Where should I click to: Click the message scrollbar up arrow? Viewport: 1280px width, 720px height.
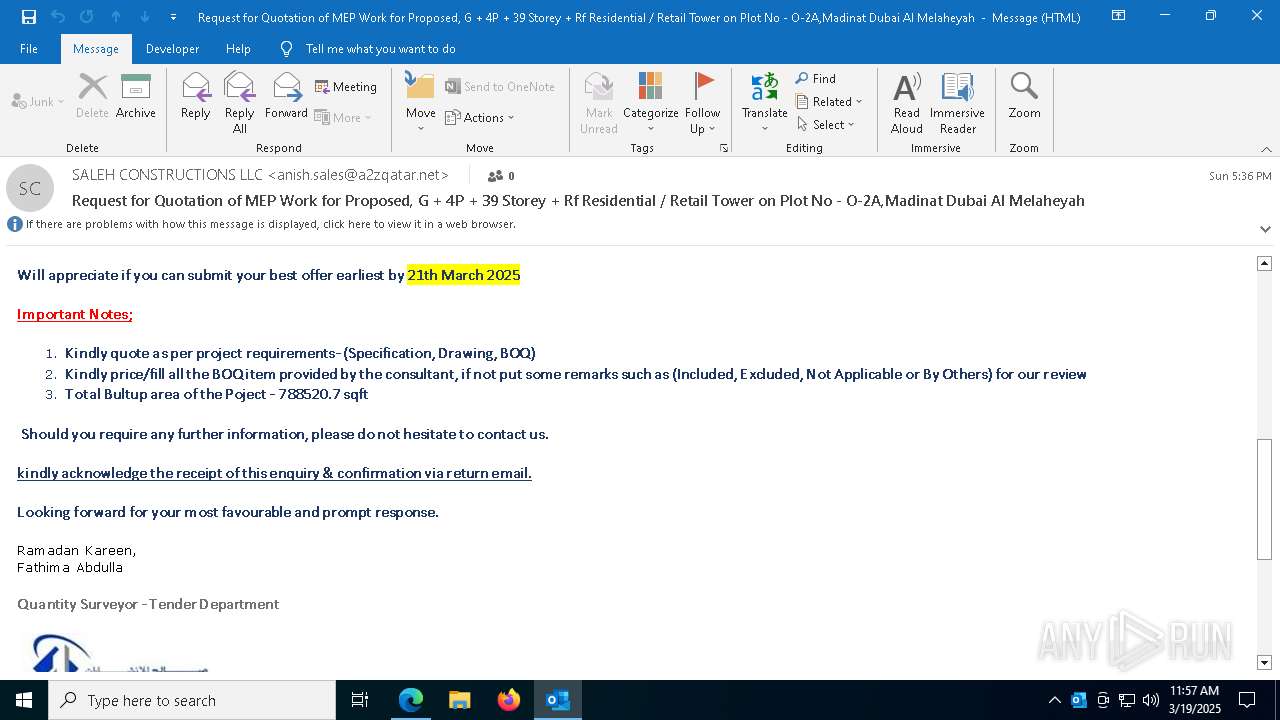pos(1264,263)
